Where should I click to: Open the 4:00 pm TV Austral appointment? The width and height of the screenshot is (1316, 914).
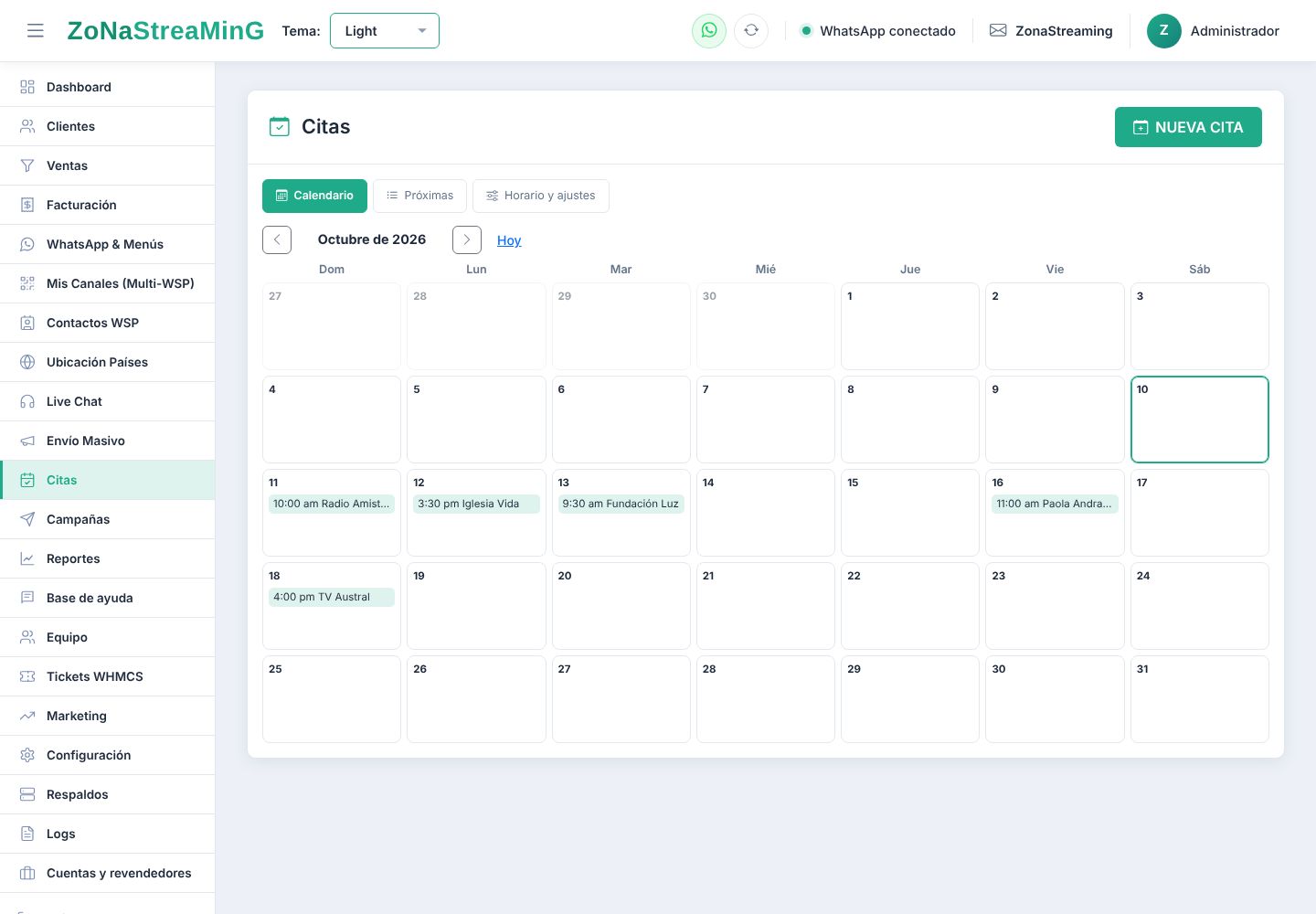point(332,597)
